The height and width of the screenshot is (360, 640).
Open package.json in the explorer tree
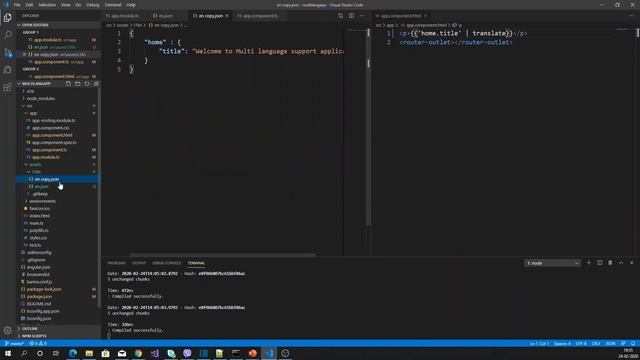39,297
